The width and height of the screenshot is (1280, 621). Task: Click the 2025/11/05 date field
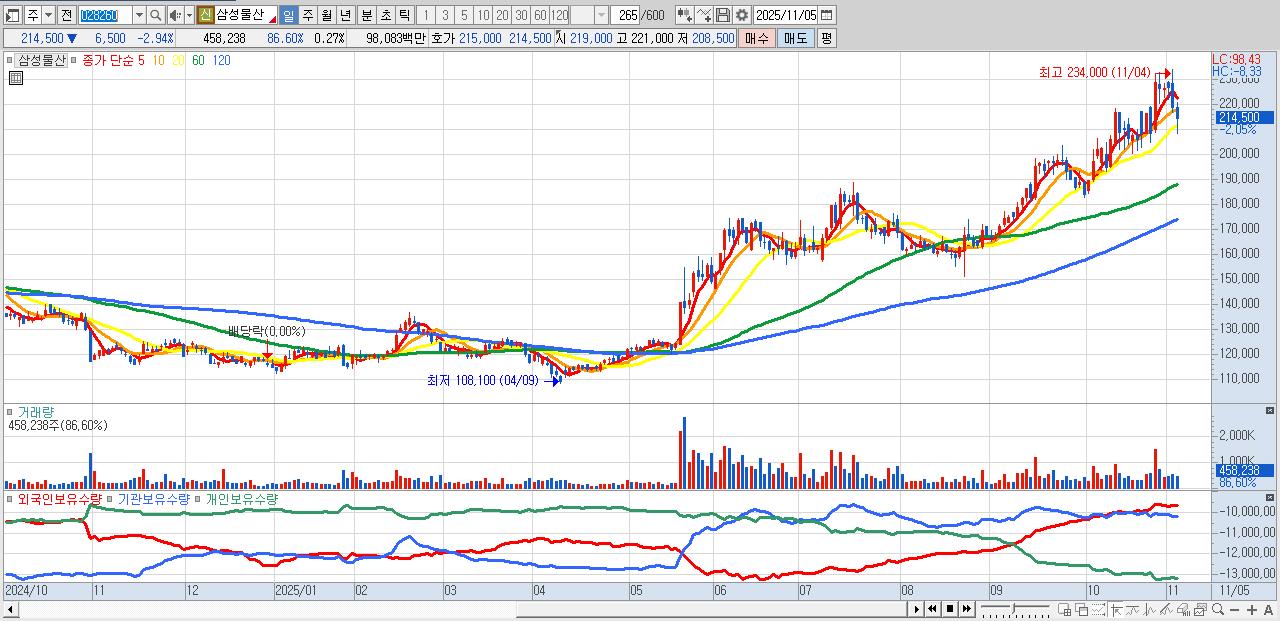[x=786, y=15]
